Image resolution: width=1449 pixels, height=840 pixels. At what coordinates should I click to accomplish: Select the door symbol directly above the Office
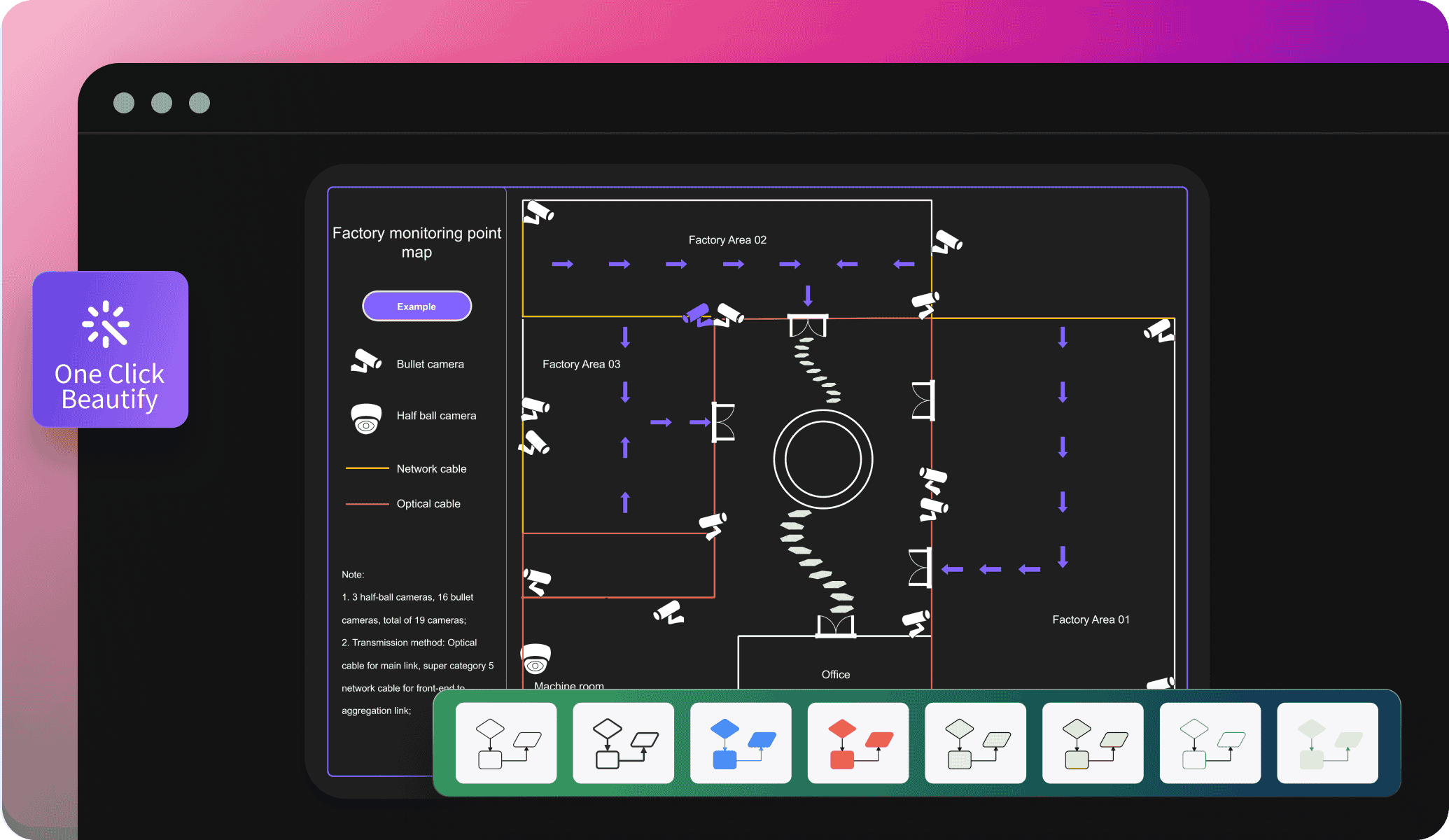coord(836,626)
